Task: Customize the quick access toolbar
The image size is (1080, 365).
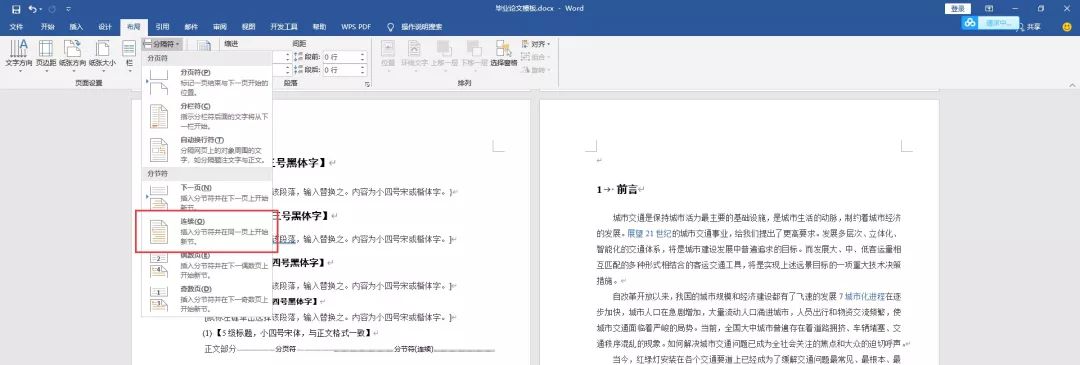Action: tap(68, 9)
